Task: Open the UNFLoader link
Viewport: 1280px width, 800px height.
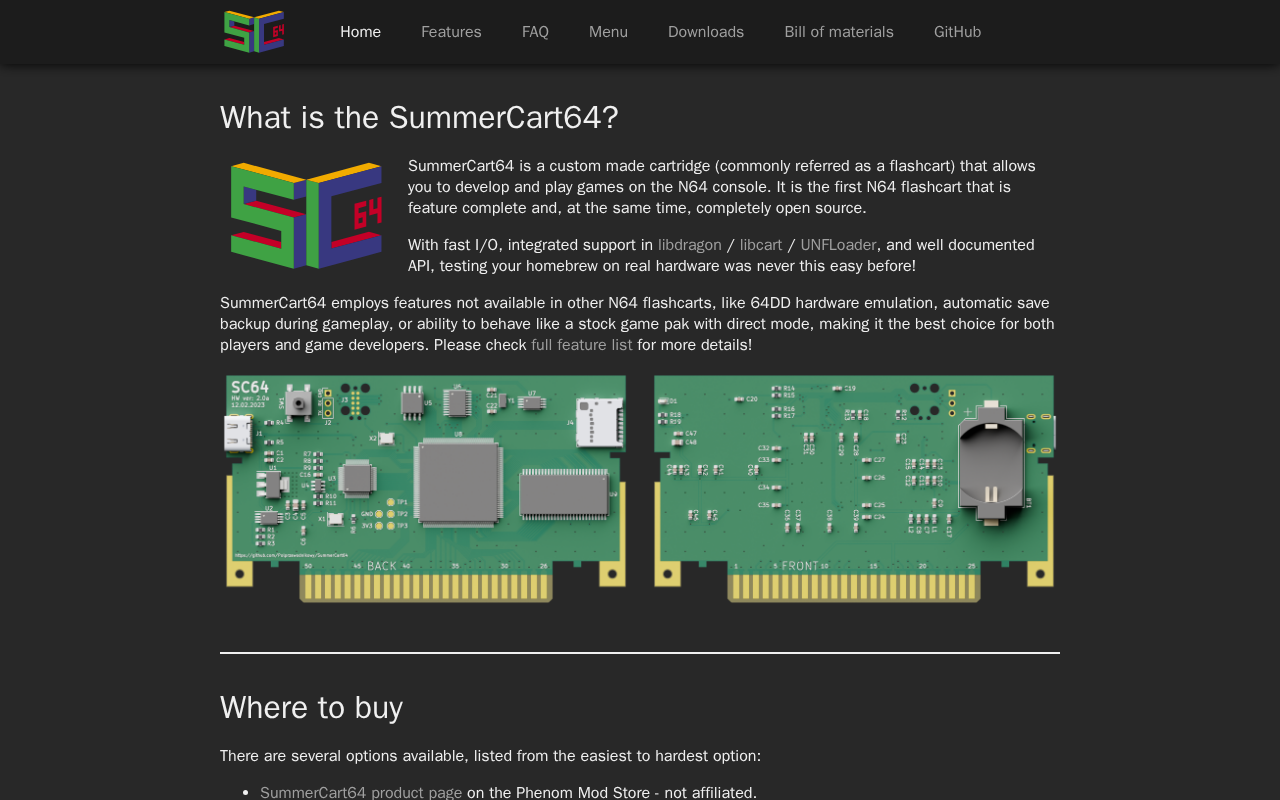Action: 838,245
